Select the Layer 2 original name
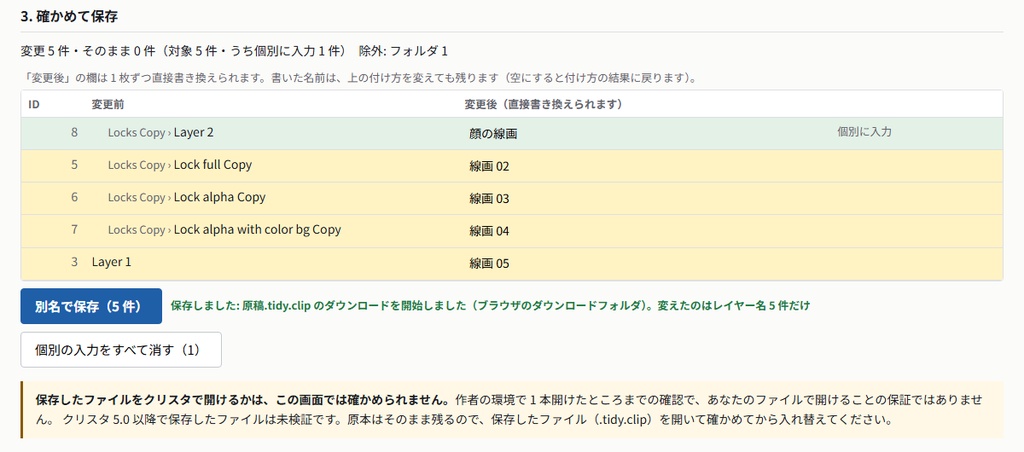 click(x=193, y=132)
